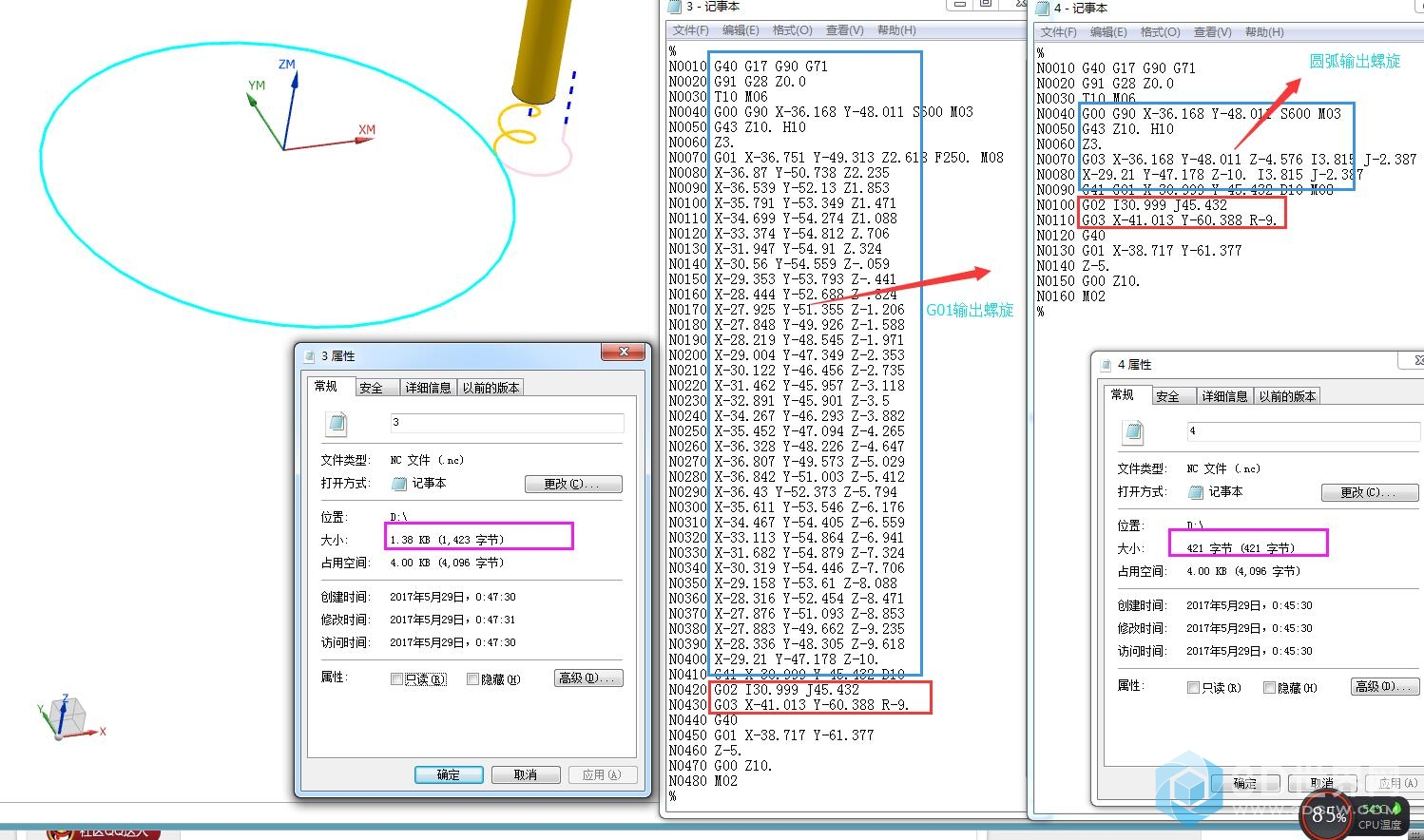This screenshot has height=840, width=1424.
Task: Click file name field showing 3
Action: click(507, 423)
